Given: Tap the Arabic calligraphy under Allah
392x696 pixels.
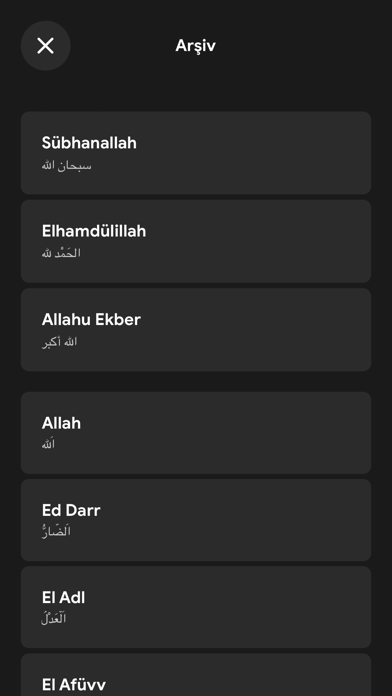Looking at the screenshot, I should tap(48, 444).
